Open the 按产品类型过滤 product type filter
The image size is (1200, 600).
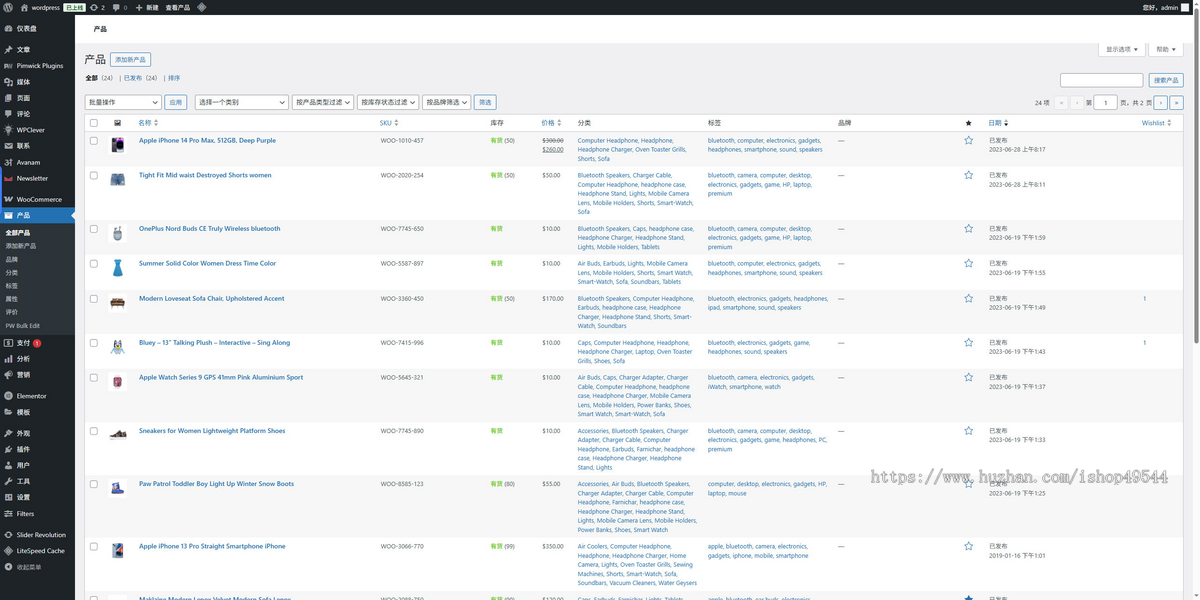pyautogui.click(x=323, y=102)
